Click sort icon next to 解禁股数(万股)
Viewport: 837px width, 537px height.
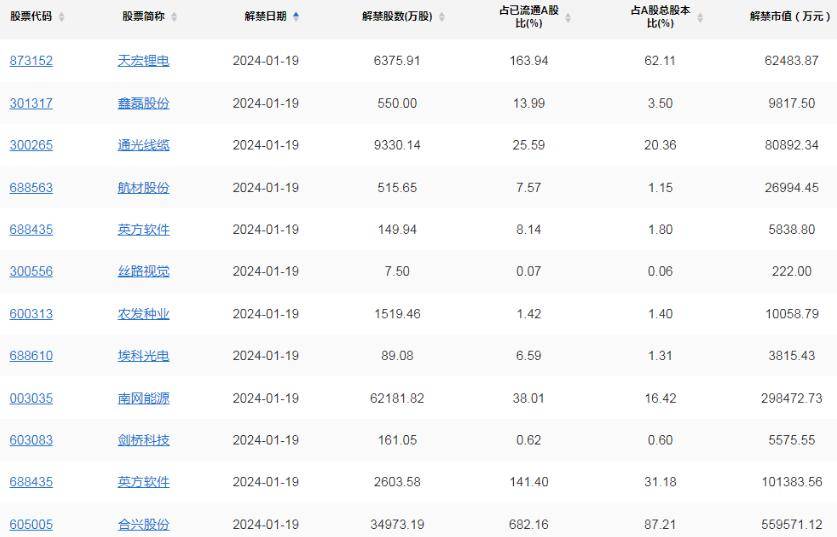point(442,17)
